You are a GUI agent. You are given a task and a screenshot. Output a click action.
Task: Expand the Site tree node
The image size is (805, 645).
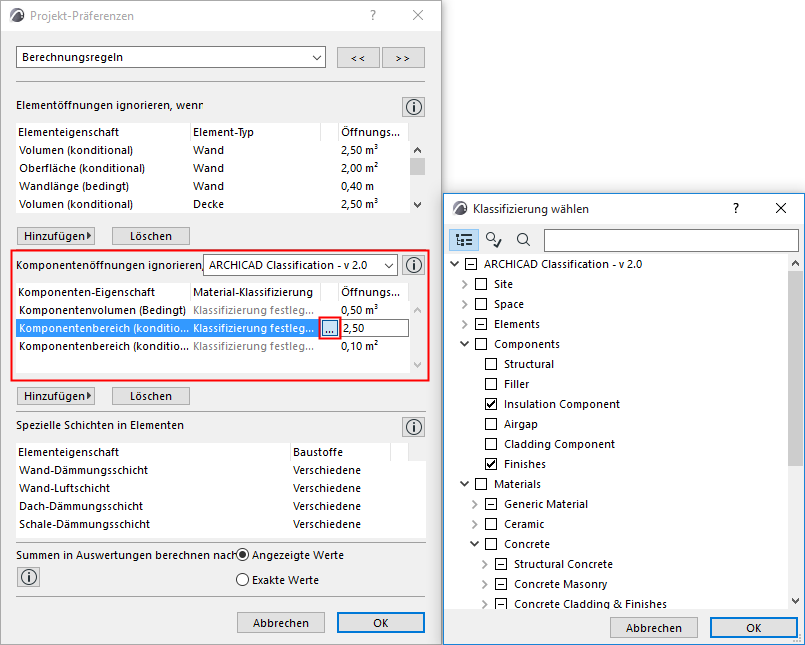pos(465,284)
